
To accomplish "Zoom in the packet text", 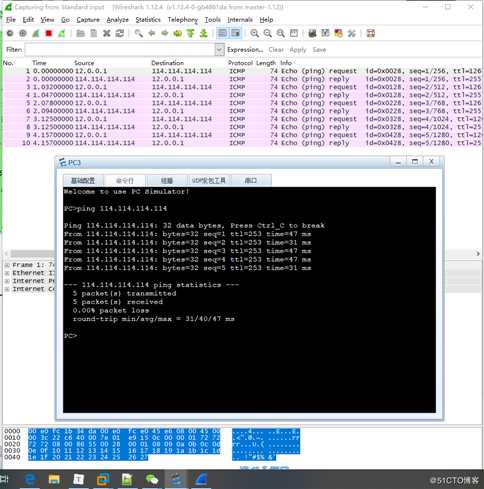I will (x=255, y=33).
